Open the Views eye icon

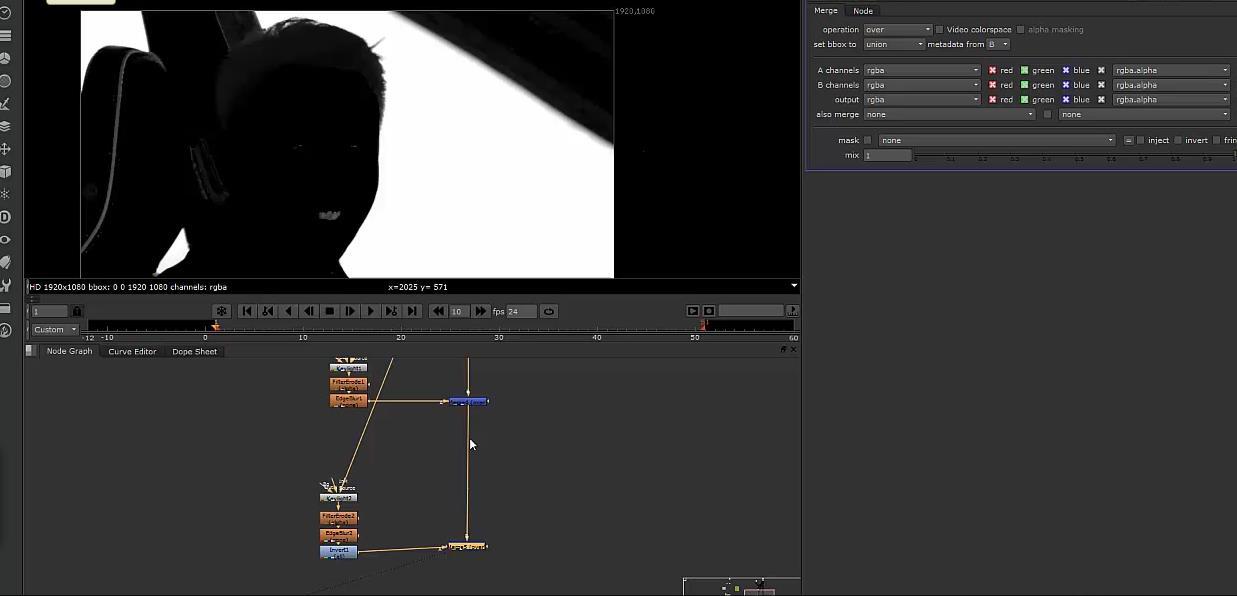(5, 240)
